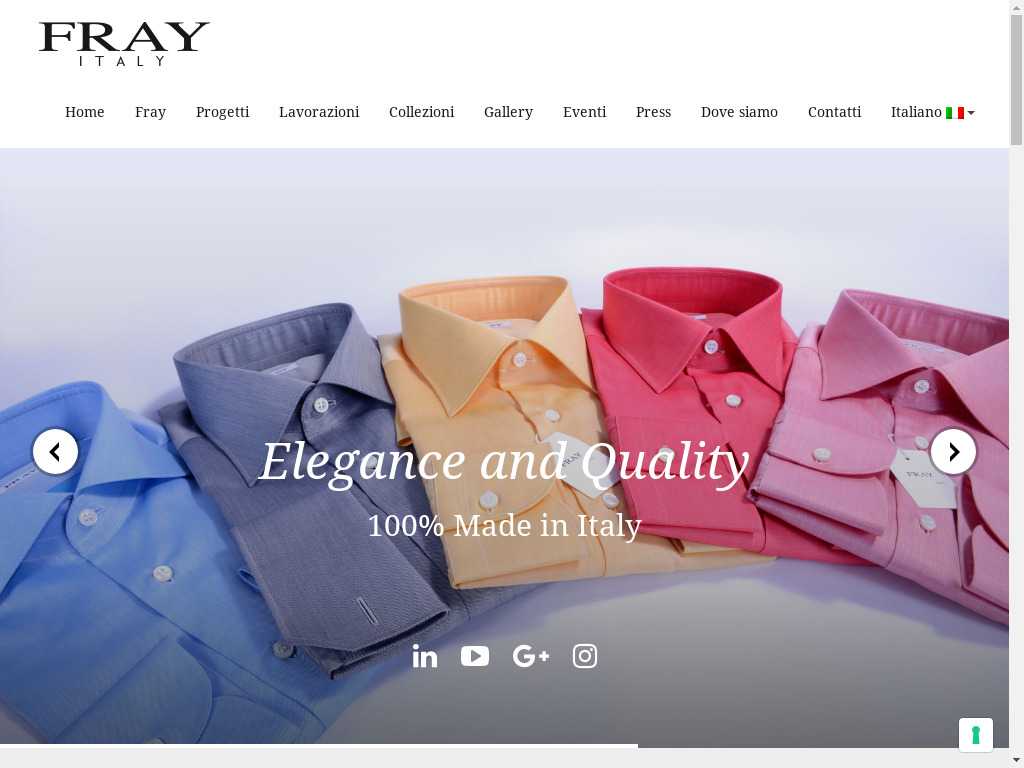Click the Eventi navigation item
Image resolution: width=1024 pixels, height=768 pixels.
click(x=584, y=112)
